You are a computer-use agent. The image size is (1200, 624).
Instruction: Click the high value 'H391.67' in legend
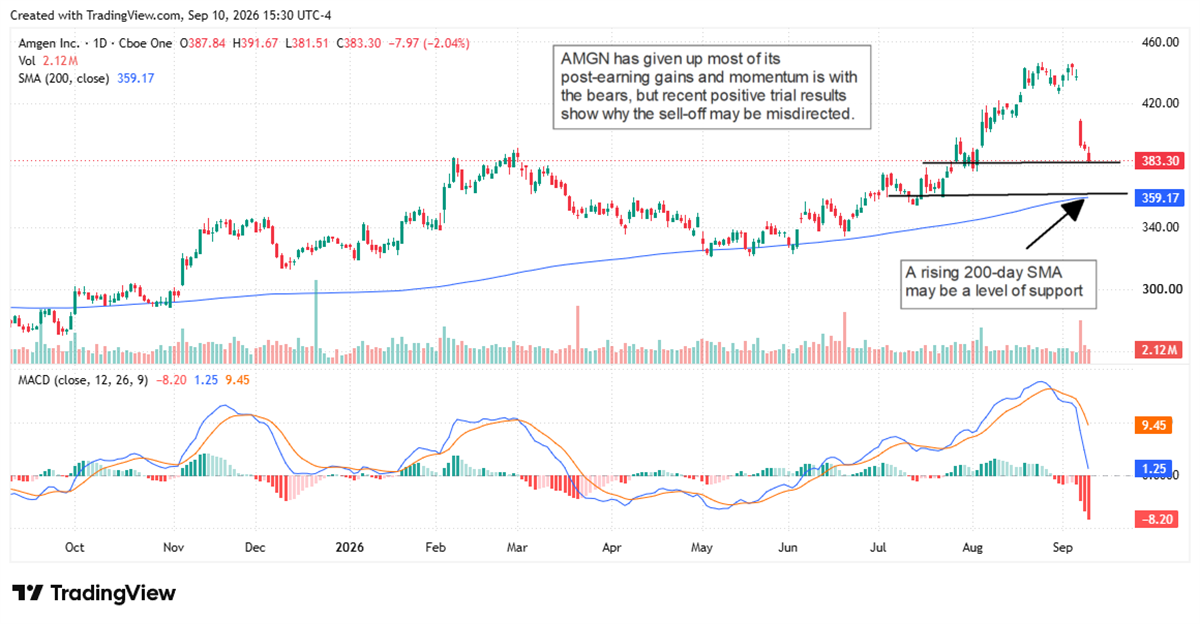(x=256, y=43)
